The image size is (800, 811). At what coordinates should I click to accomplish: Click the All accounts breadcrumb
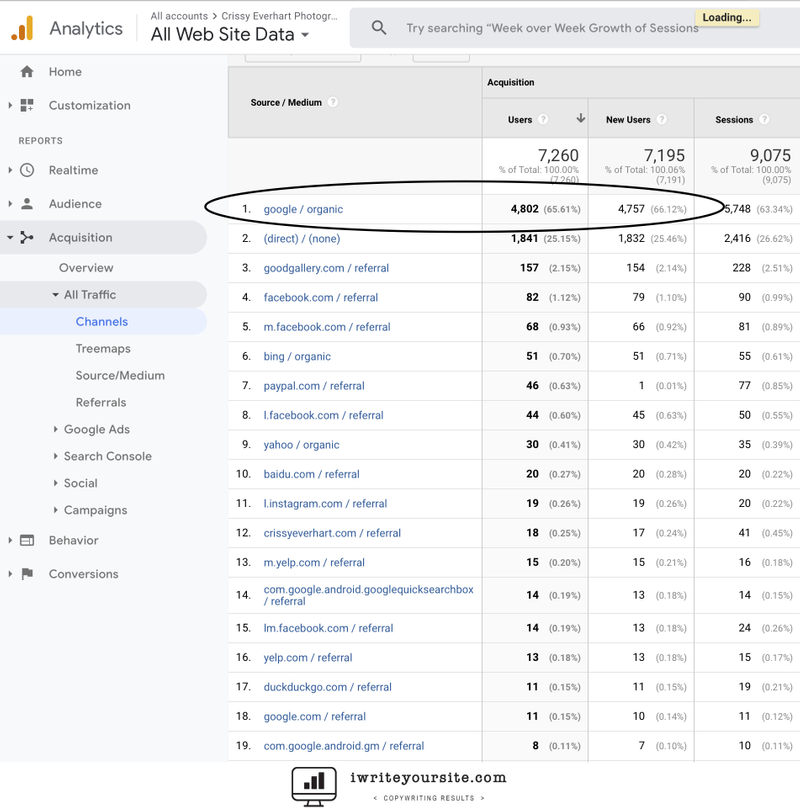(179, 16)
